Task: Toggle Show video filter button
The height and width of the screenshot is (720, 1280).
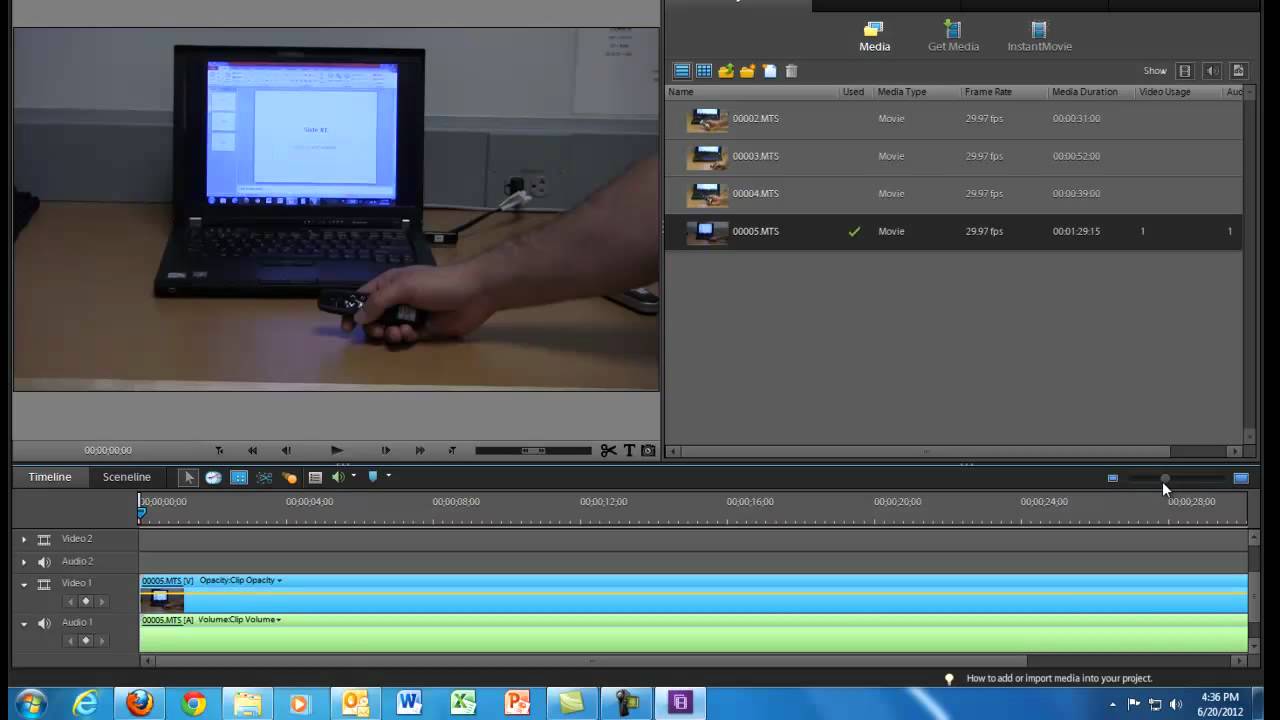Action: coord(1185,71)
